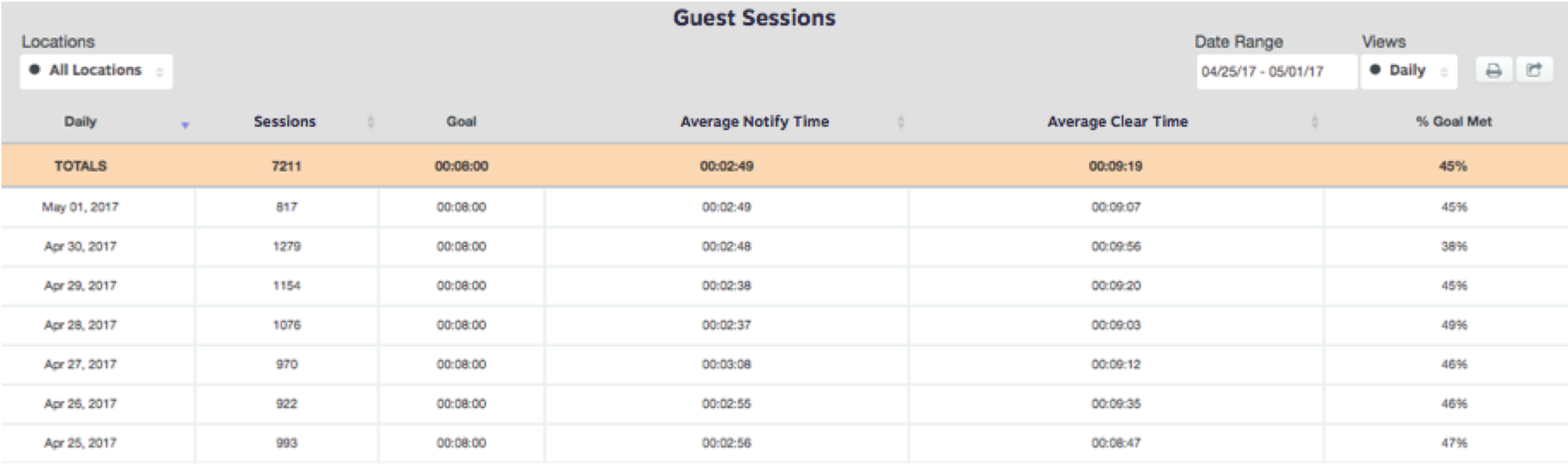Open the Daily views dropdown
The width and height of the screenshot is (1568, 474).
(x=1409, y=71)
